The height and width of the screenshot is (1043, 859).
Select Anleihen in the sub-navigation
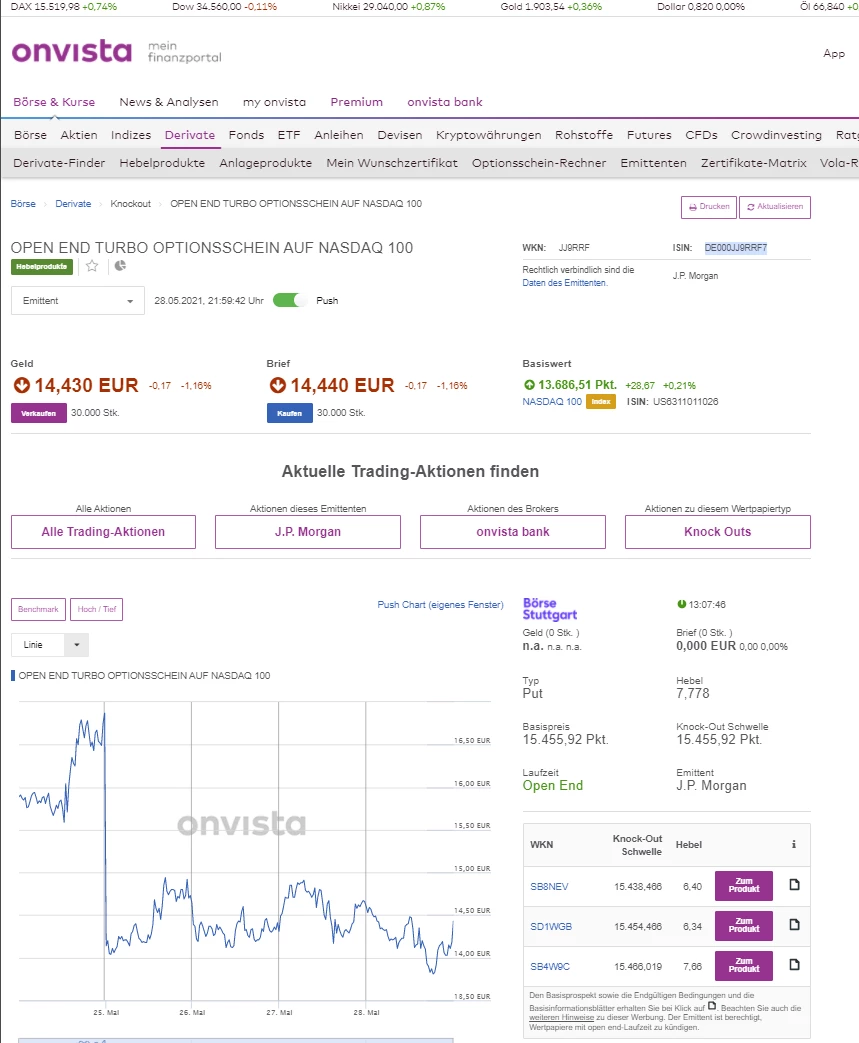pos(339,135)
